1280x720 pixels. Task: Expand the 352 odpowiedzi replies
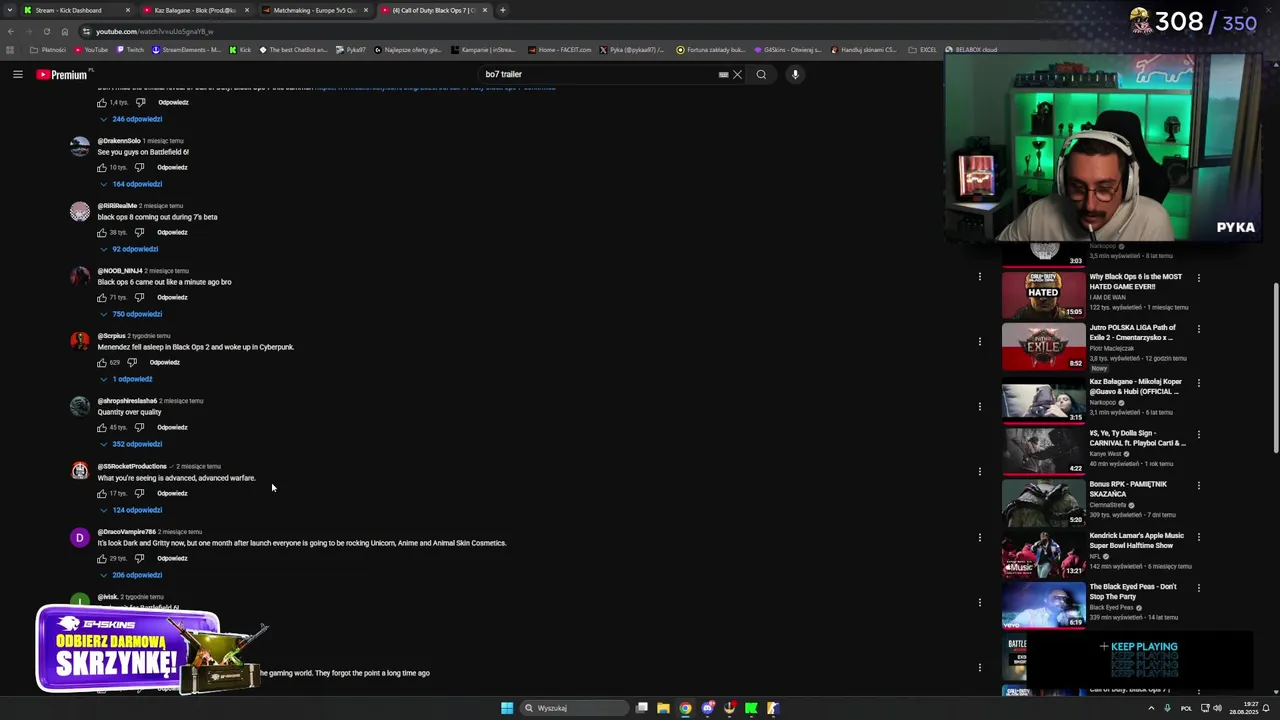coord(131,444)
